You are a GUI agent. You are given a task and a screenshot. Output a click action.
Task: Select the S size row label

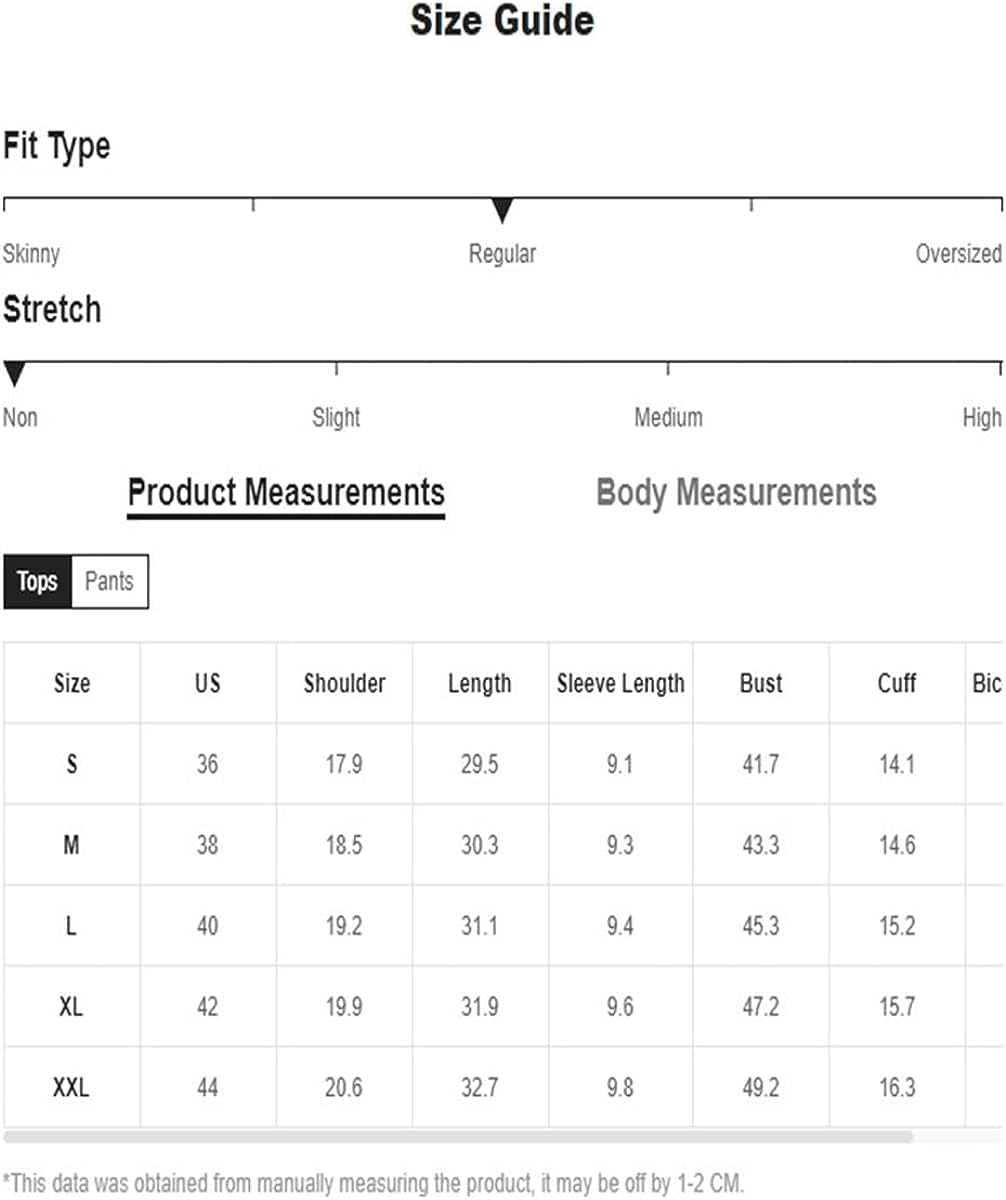(x=71, y=765)
